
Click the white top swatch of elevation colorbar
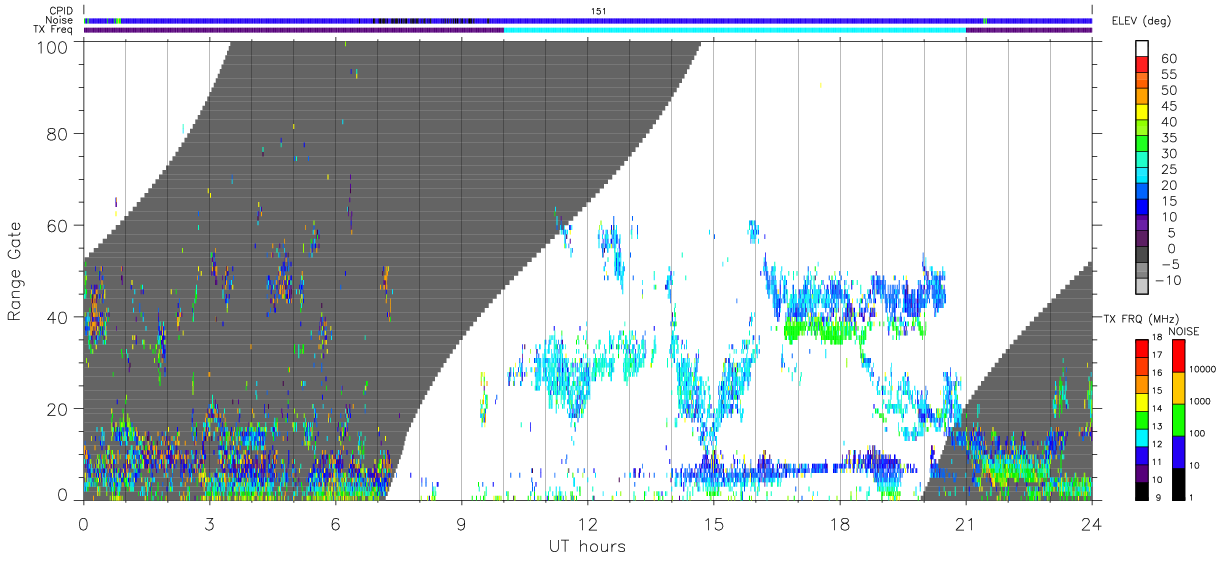coord(1143,47)
